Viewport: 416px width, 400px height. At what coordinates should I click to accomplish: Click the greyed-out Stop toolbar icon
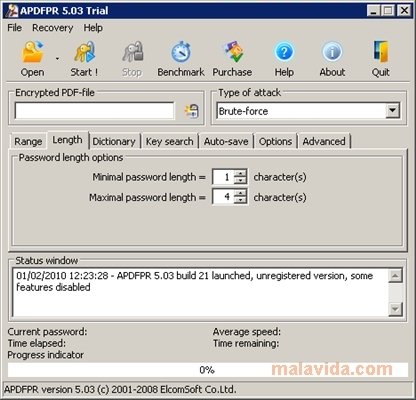click(x=132, y=52)
